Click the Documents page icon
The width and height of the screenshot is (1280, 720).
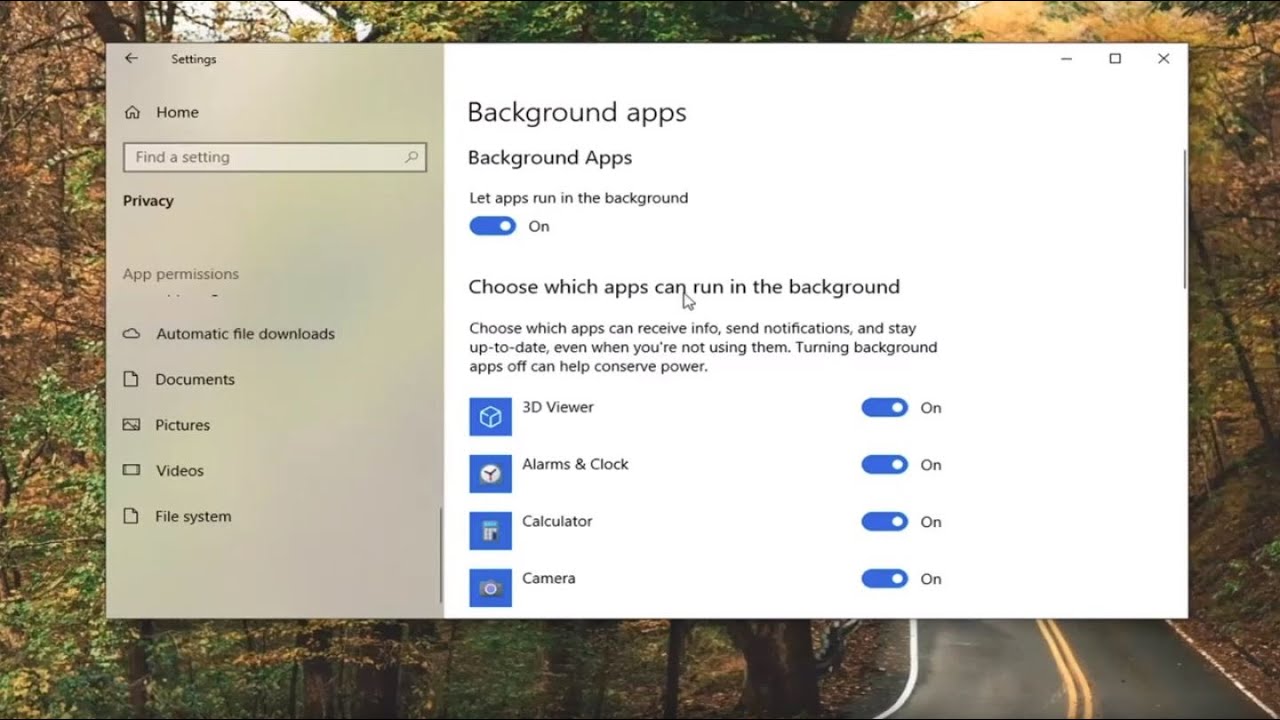pos(131,379)
